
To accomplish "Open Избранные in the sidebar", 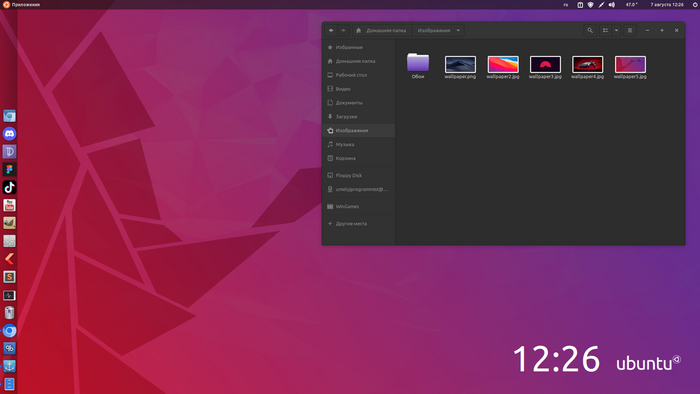I will point(358,47).
